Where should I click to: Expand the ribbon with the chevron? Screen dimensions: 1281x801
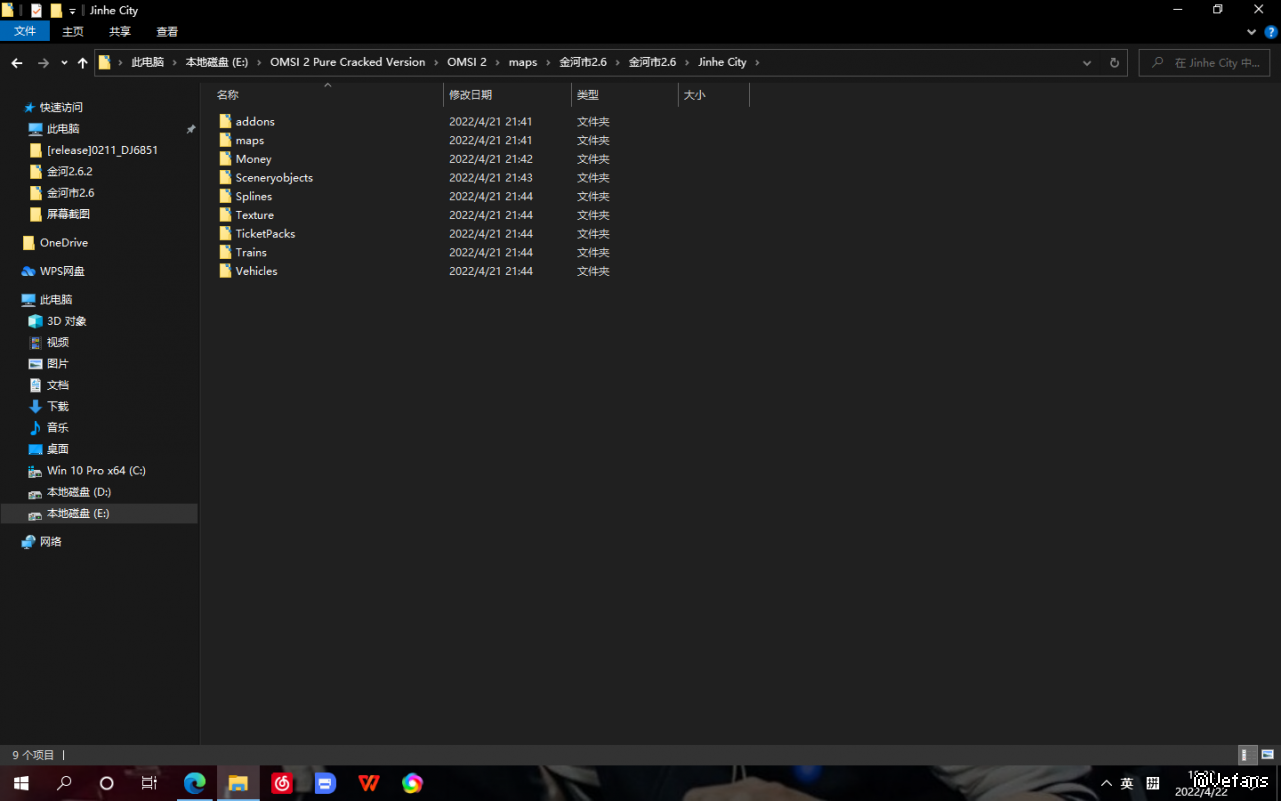tap(1251, 32)
